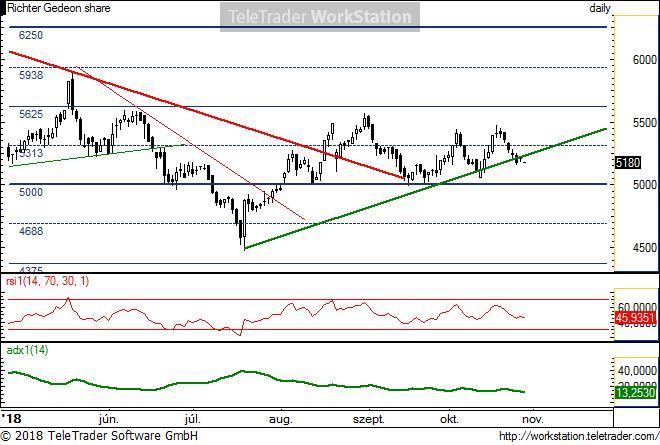Click the daily timeframe label
This screenshot has width=660, height=445.
click(600, 8)
